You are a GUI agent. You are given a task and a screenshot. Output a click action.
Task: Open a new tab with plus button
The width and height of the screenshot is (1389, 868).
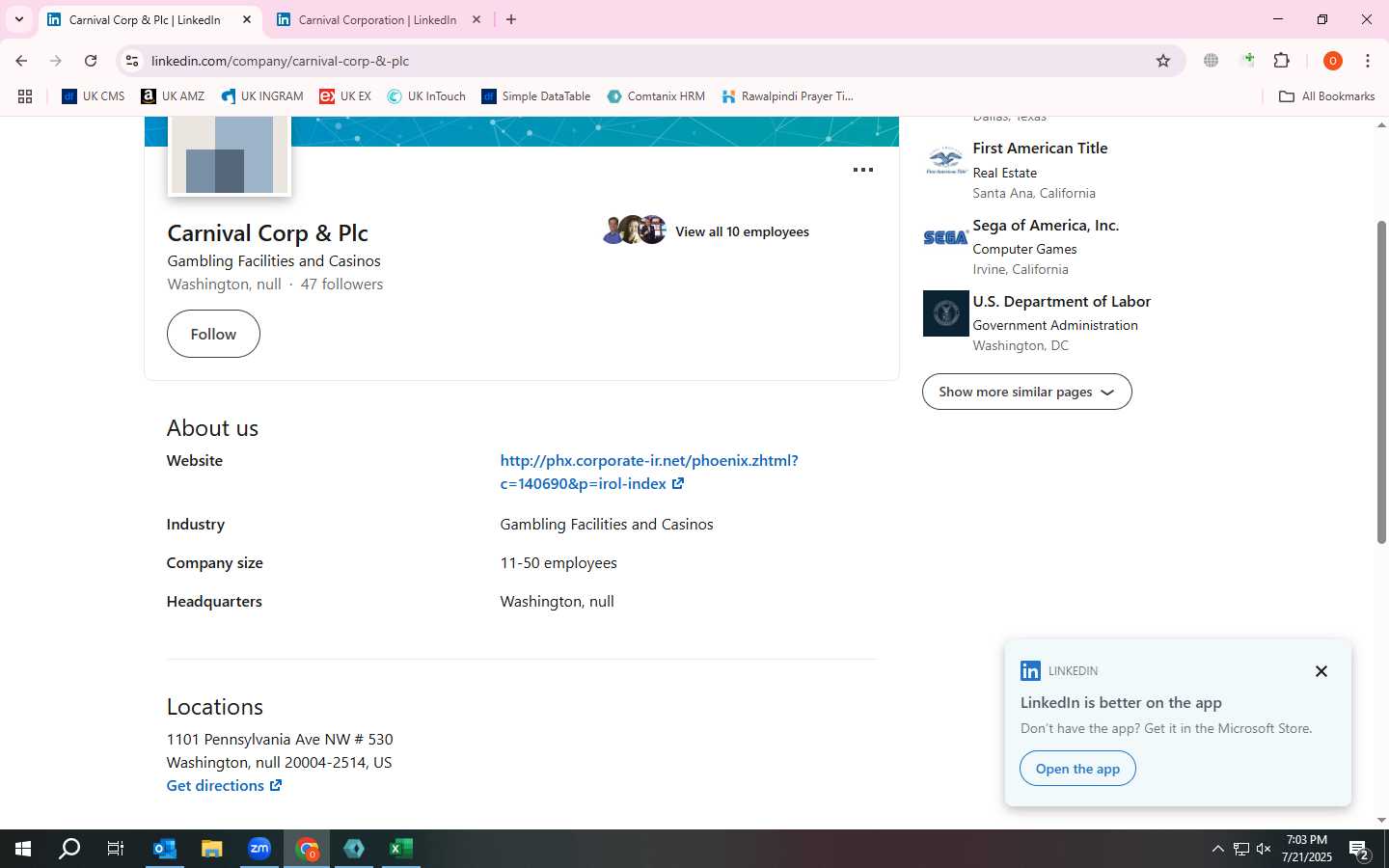[x=511, y=19]
